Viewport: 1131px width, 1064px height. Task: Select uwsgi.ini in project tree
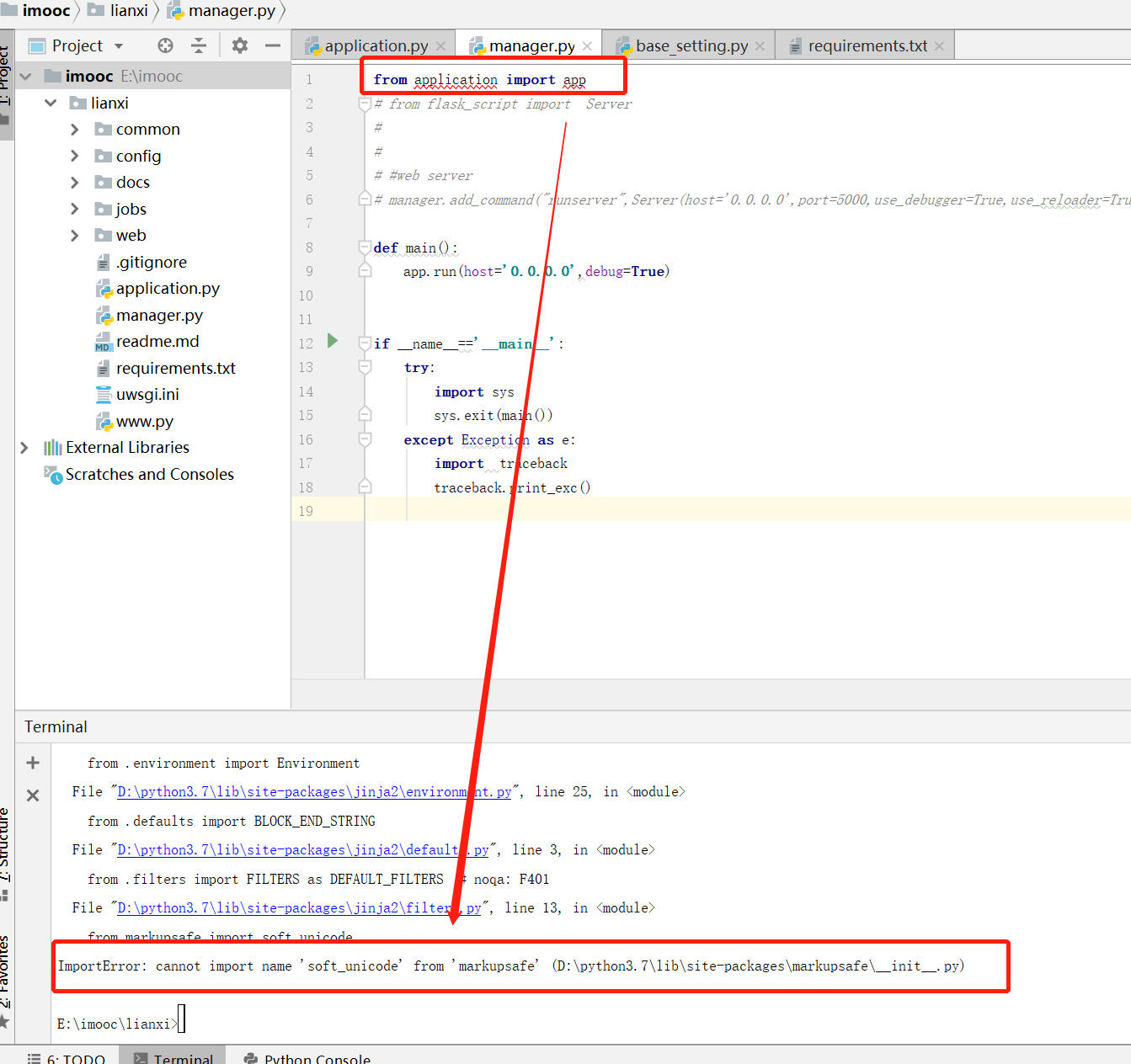click(147, 395)
